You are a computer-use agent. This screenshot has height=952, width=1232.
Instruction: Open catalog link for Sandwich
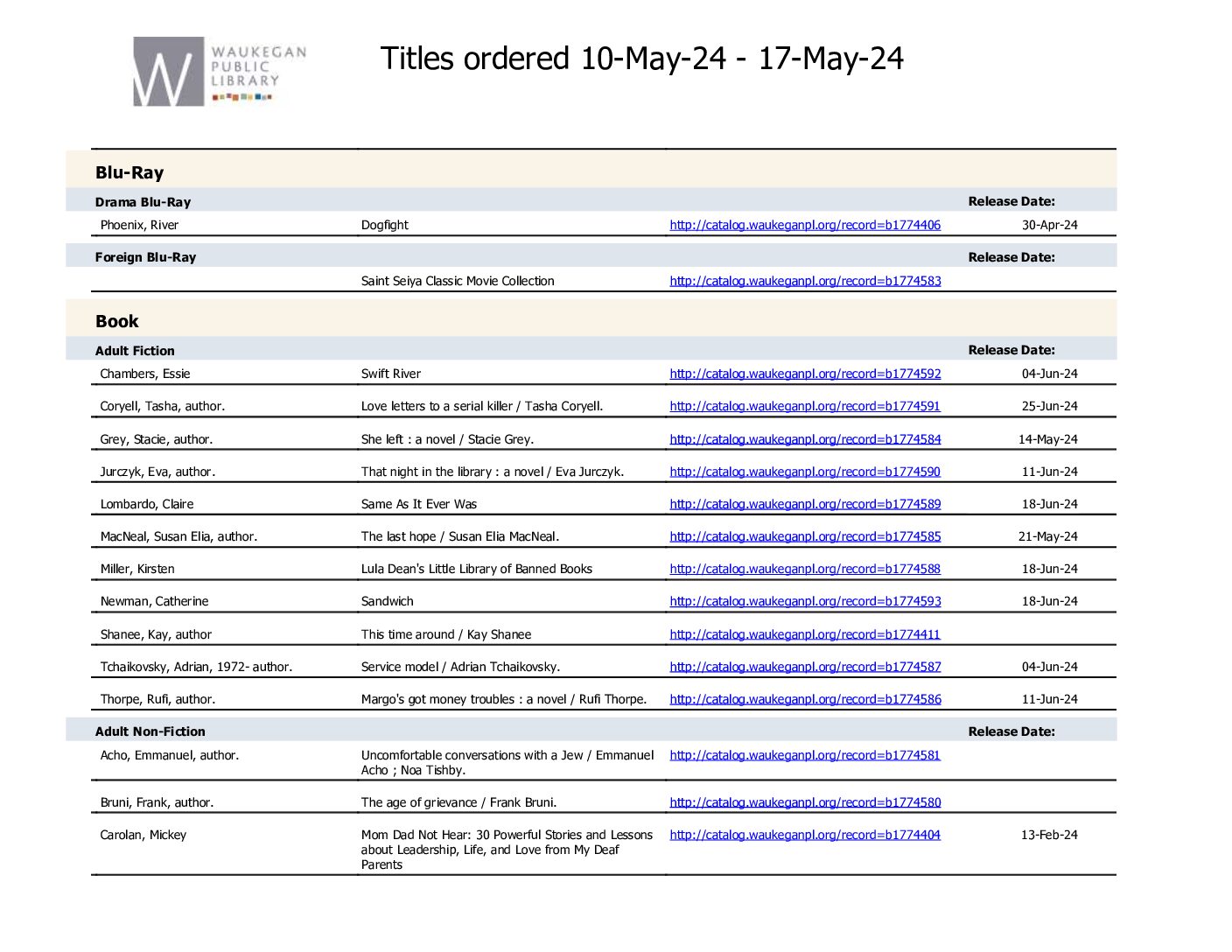coord(805,601)
